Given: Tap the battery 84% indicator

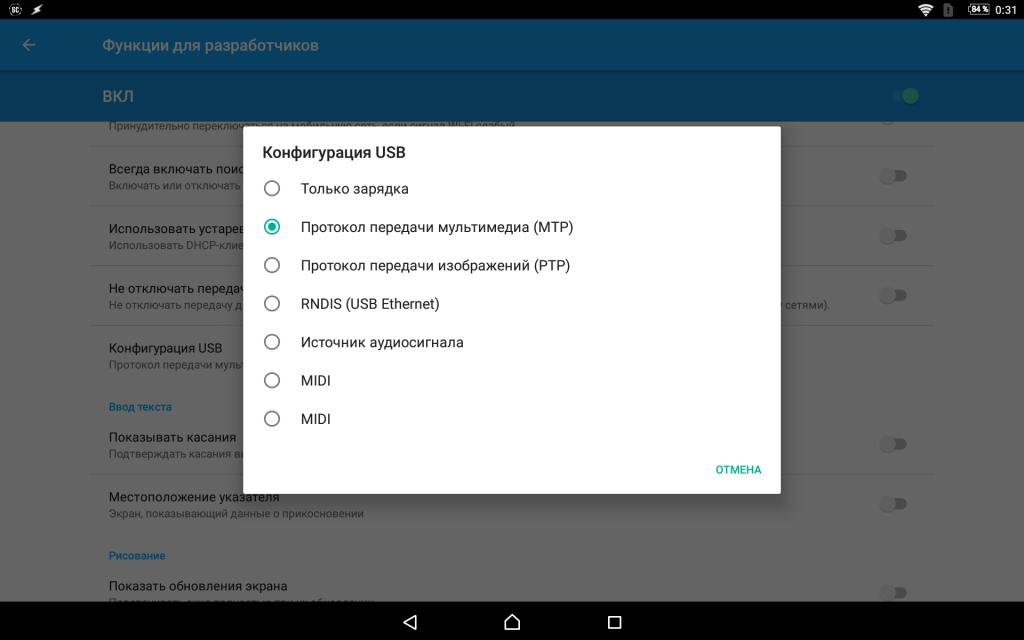Looking at the screenshot, I should (978, 10).
